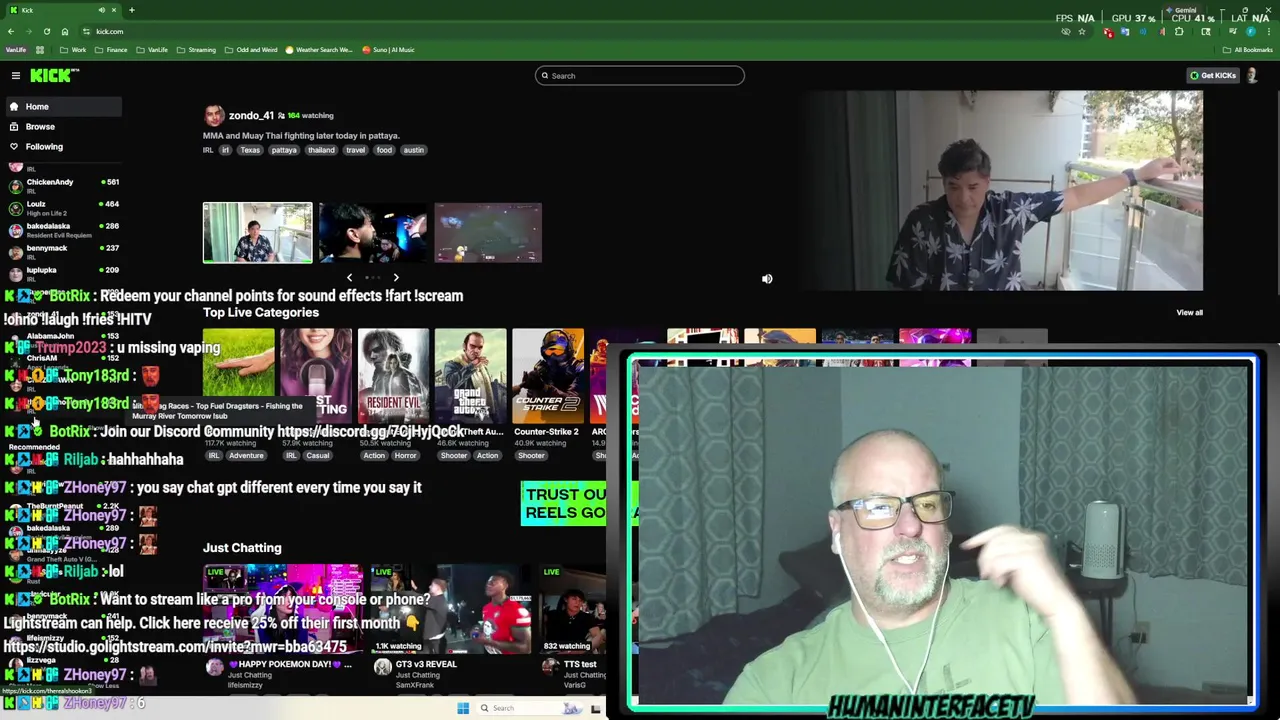Image resolution: width=1280 pixels, height=720 pixels.
Task: Open zondo_41 channel name
Action: pyautogui.click(x=251, y=115)
